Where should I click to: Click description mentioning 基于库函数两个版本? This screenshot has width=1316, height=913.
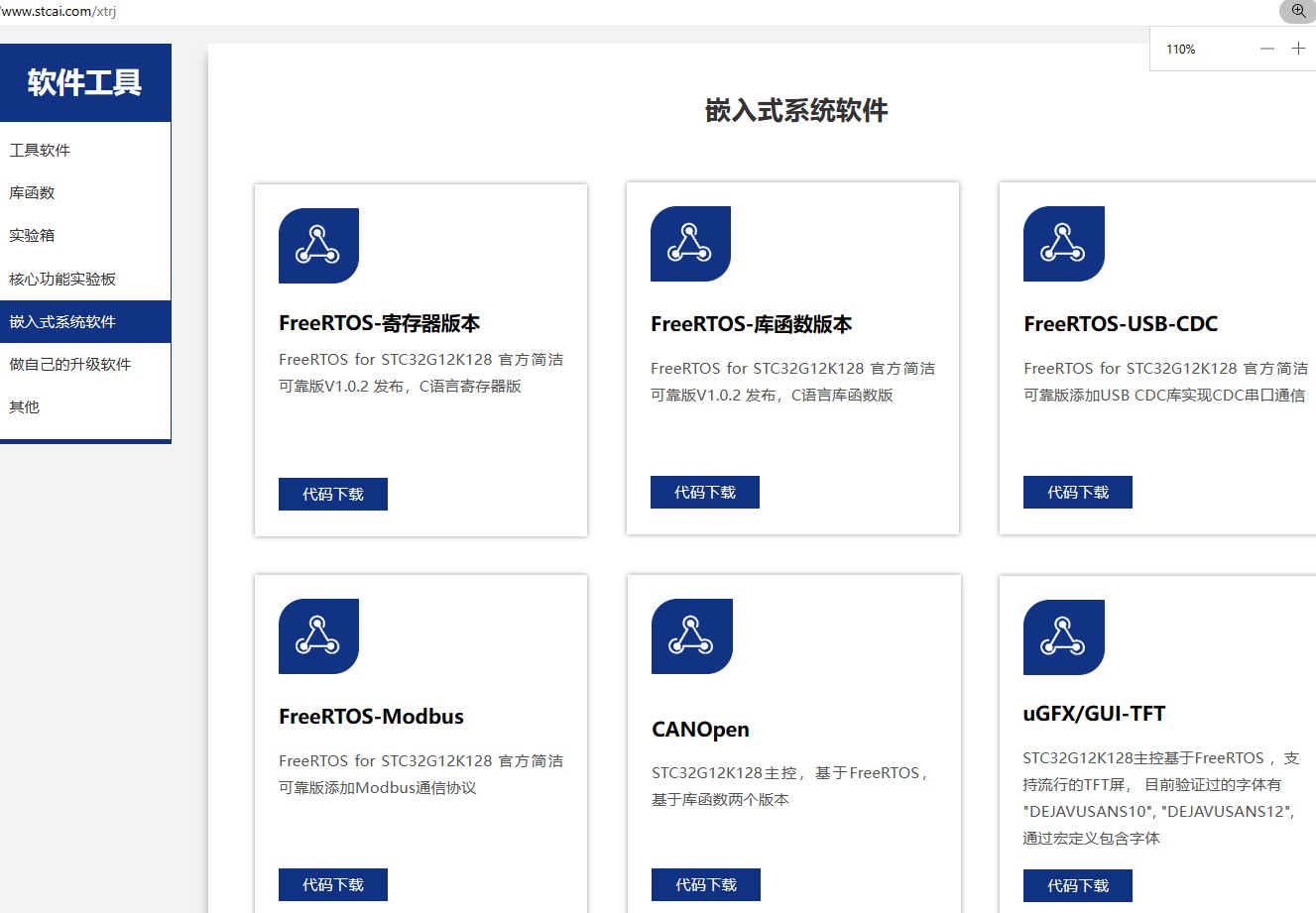click(790, 786)
